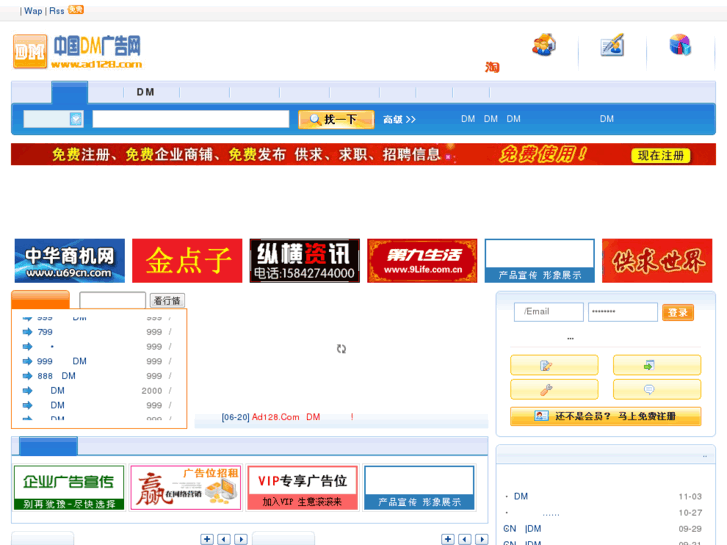
Task: Click the blue arrow beside the 2000 row
Action: click(27, 391)
